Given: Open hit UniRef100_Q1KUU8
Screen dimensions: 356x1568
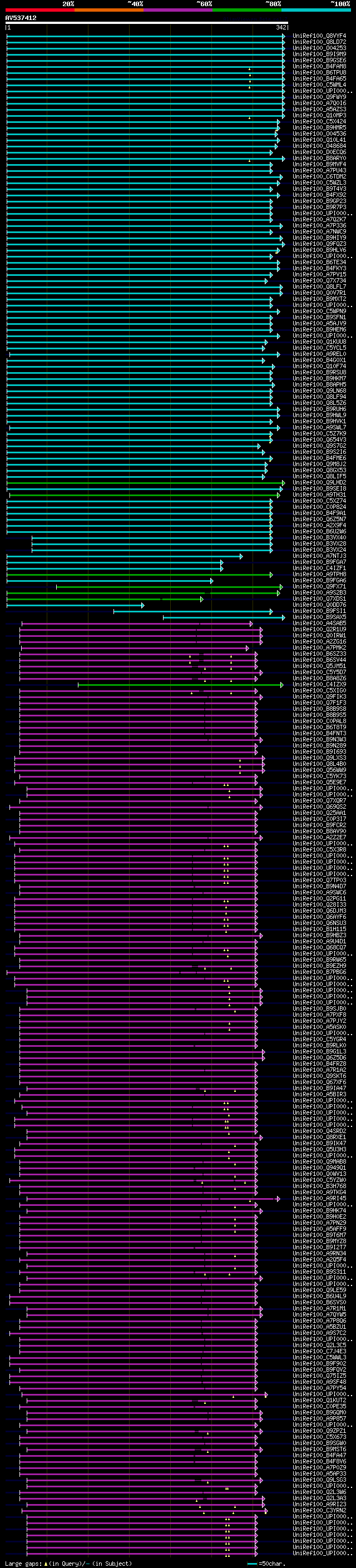Looking at the screenshot, I should tap(319, 342).
